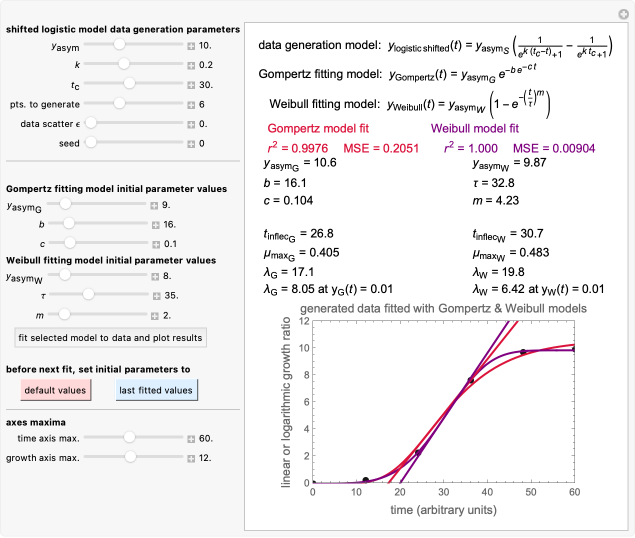Click the seed slider thumb

pos(89,143)
